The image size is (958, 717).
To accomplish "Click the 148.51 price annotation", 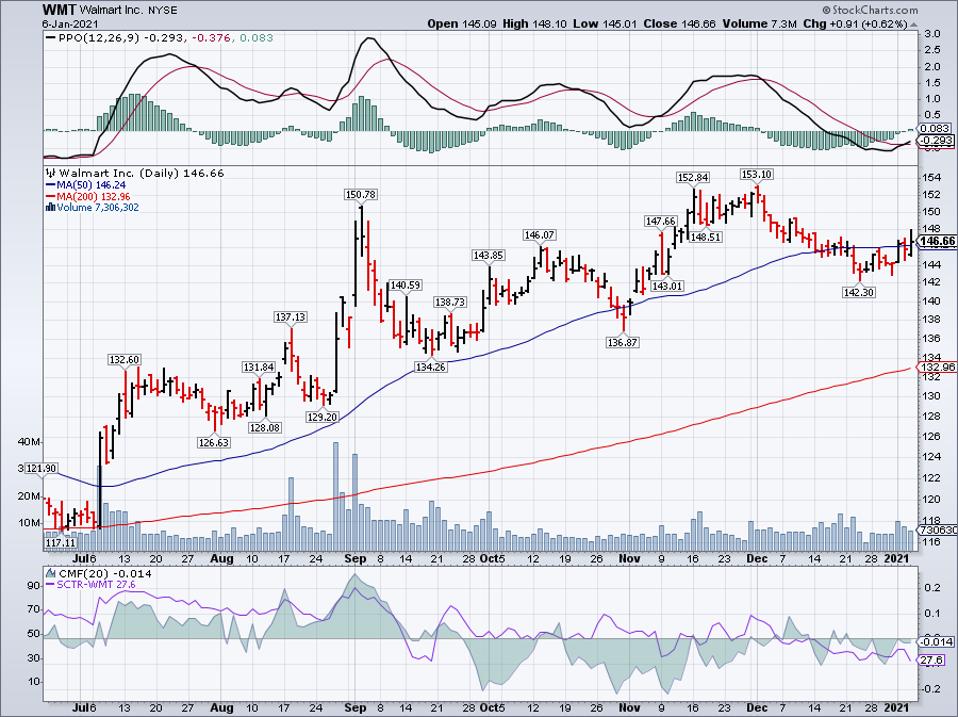I will point(705,237).
